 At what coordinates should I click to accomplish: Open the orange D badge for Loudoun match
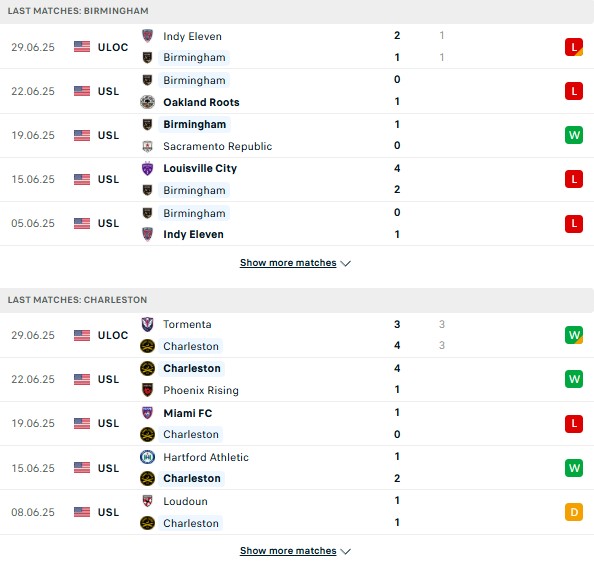tap(574, 512)
